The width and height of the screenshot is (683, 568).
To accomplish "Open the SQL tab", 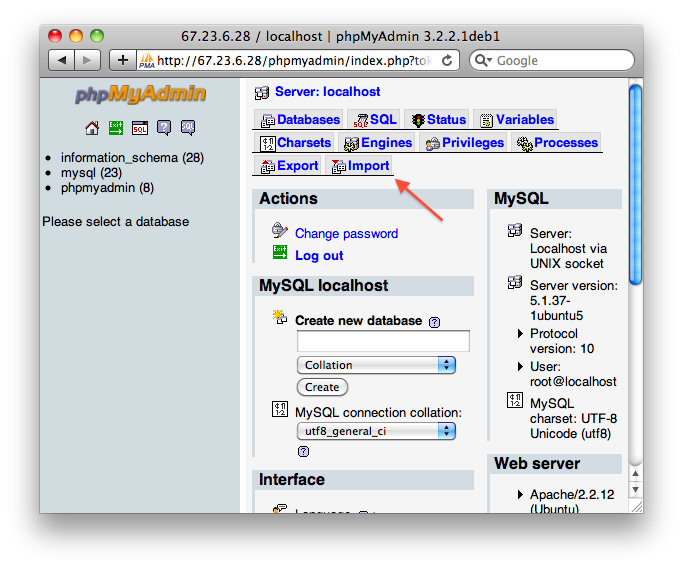I will (x=375, y=119).
